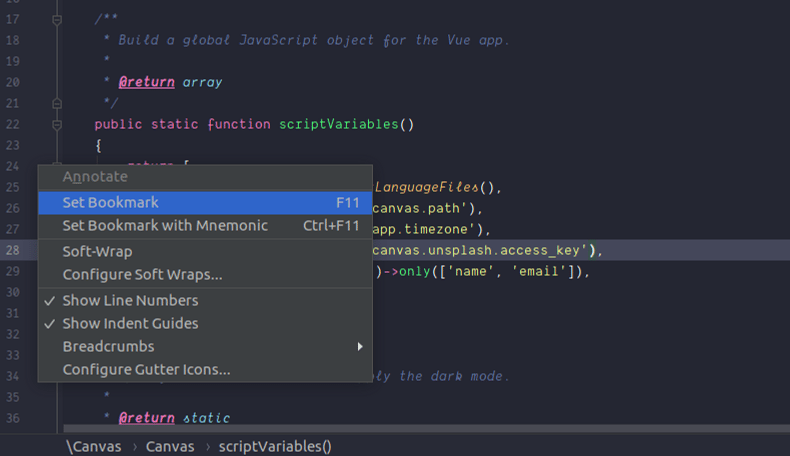Click the fold end marker at line 21
The width and height of the screenshot is (790, 456).
pyautogui.click(x=57, y=103)
